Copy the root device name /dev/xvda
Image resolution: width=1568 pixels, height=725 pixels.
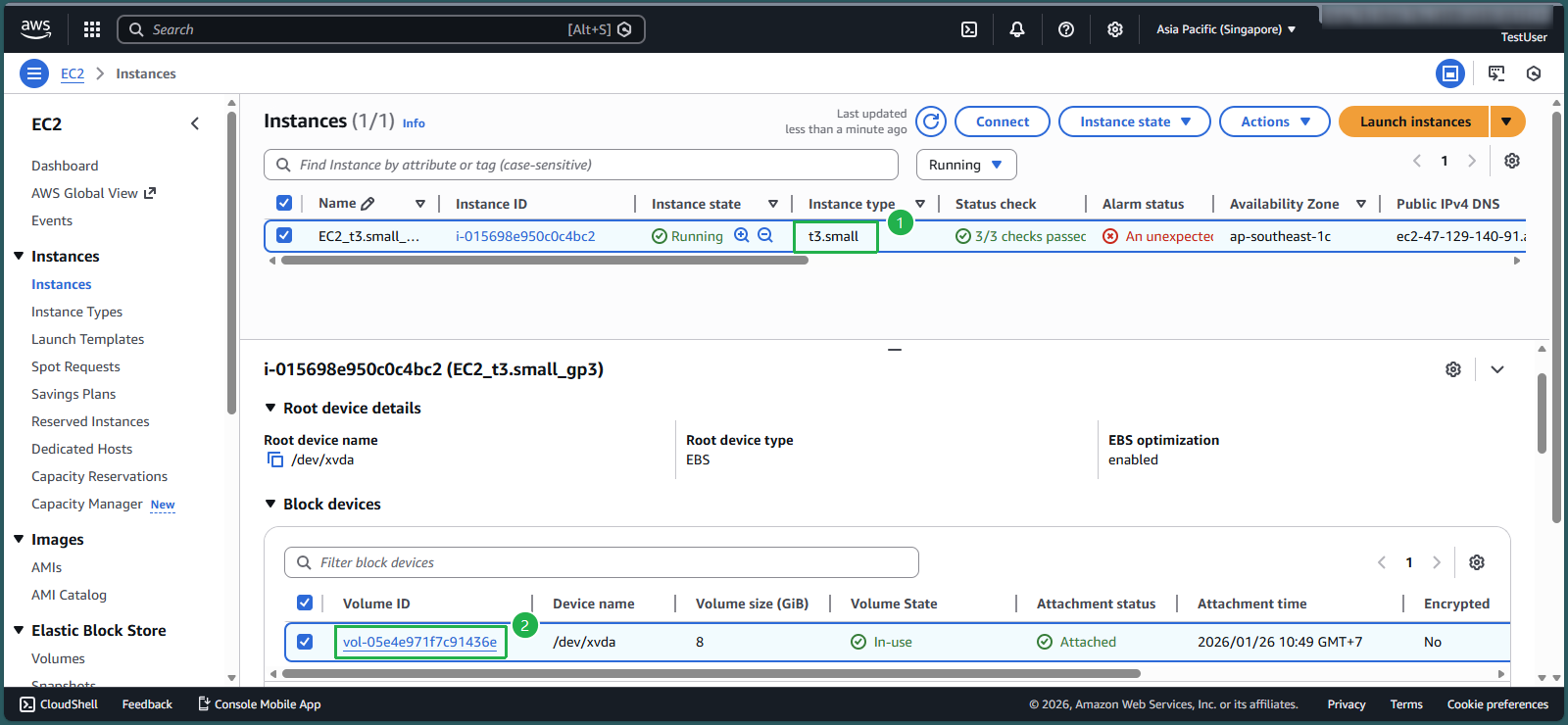[275, 459]
